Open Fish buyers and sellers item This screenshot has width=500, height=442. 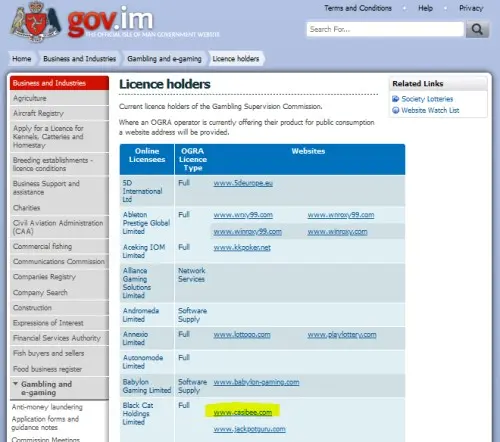[59, 353]
